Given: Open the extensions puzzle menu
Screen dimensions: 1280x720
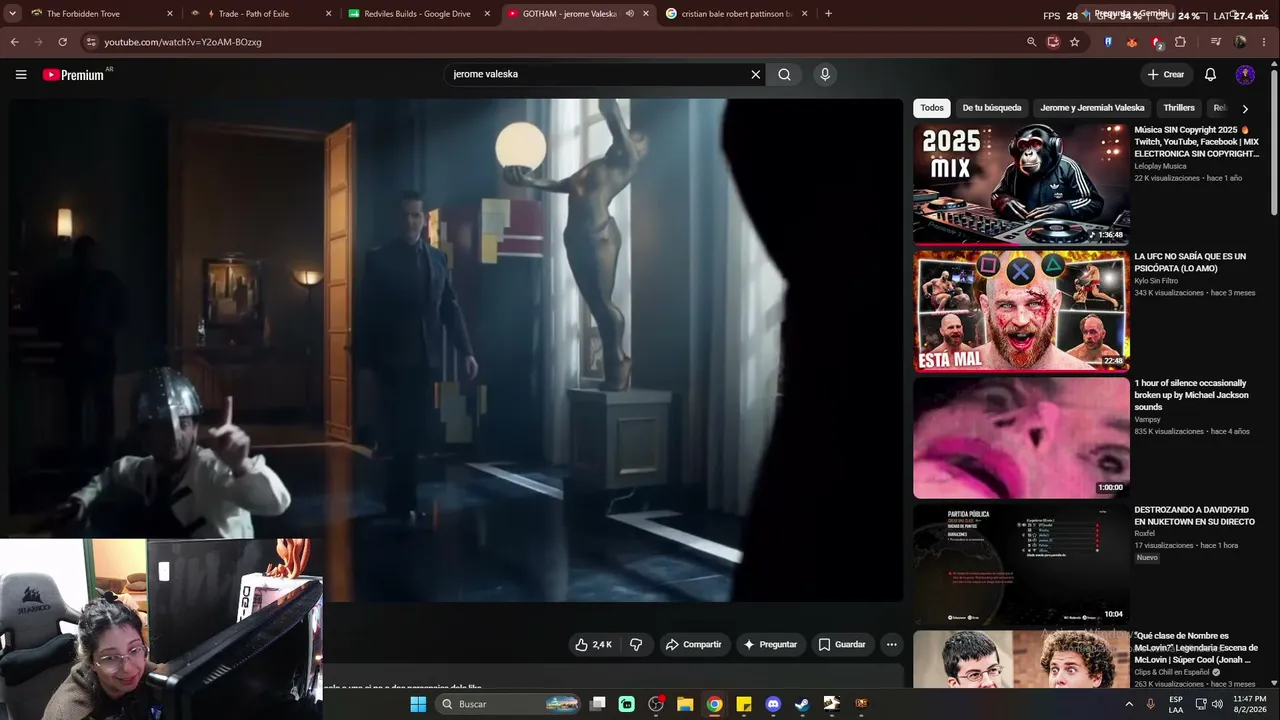Looking at the screenshot, I should point(1180,42).
